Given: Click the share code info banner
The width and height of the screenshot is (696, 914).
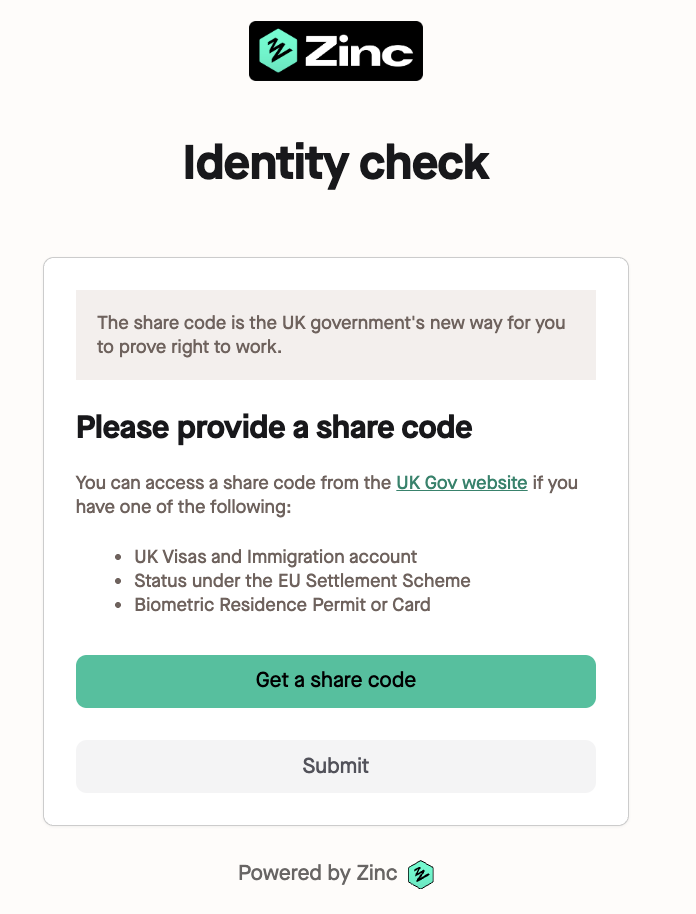Looking at the screenshot, I should pos(336,335).
